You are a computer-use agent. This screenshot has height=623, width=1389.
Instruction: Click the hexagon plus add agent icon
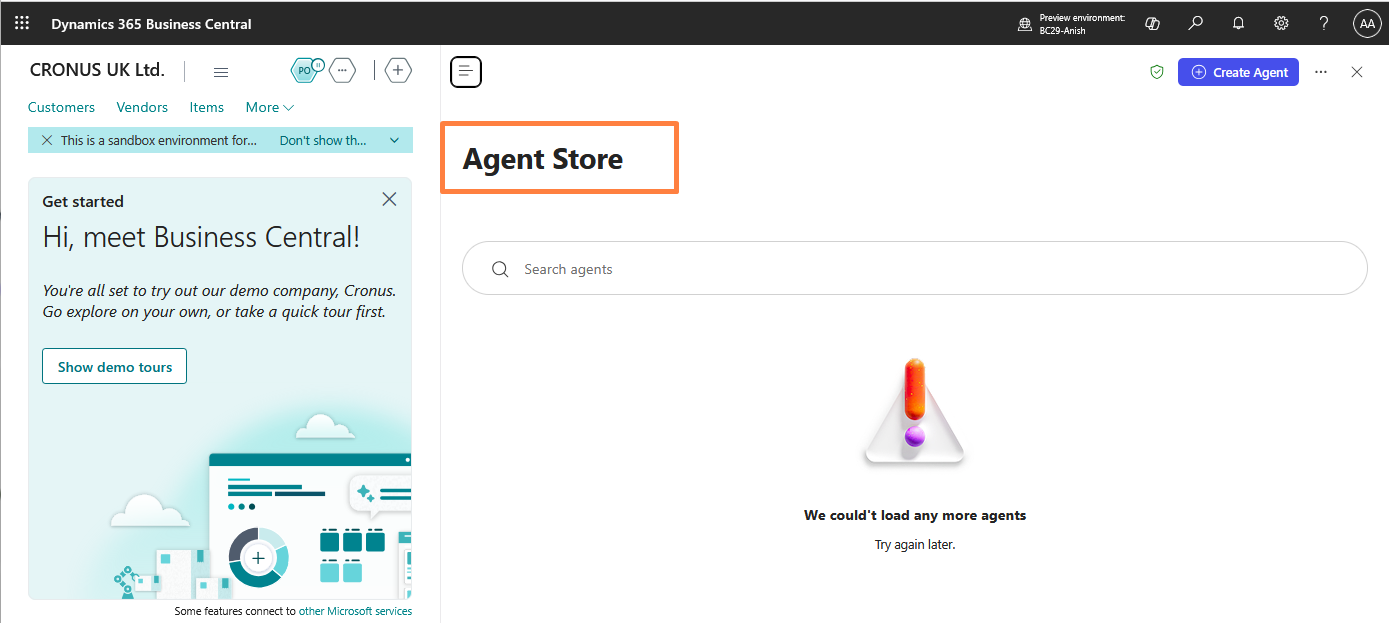(398, 70)
